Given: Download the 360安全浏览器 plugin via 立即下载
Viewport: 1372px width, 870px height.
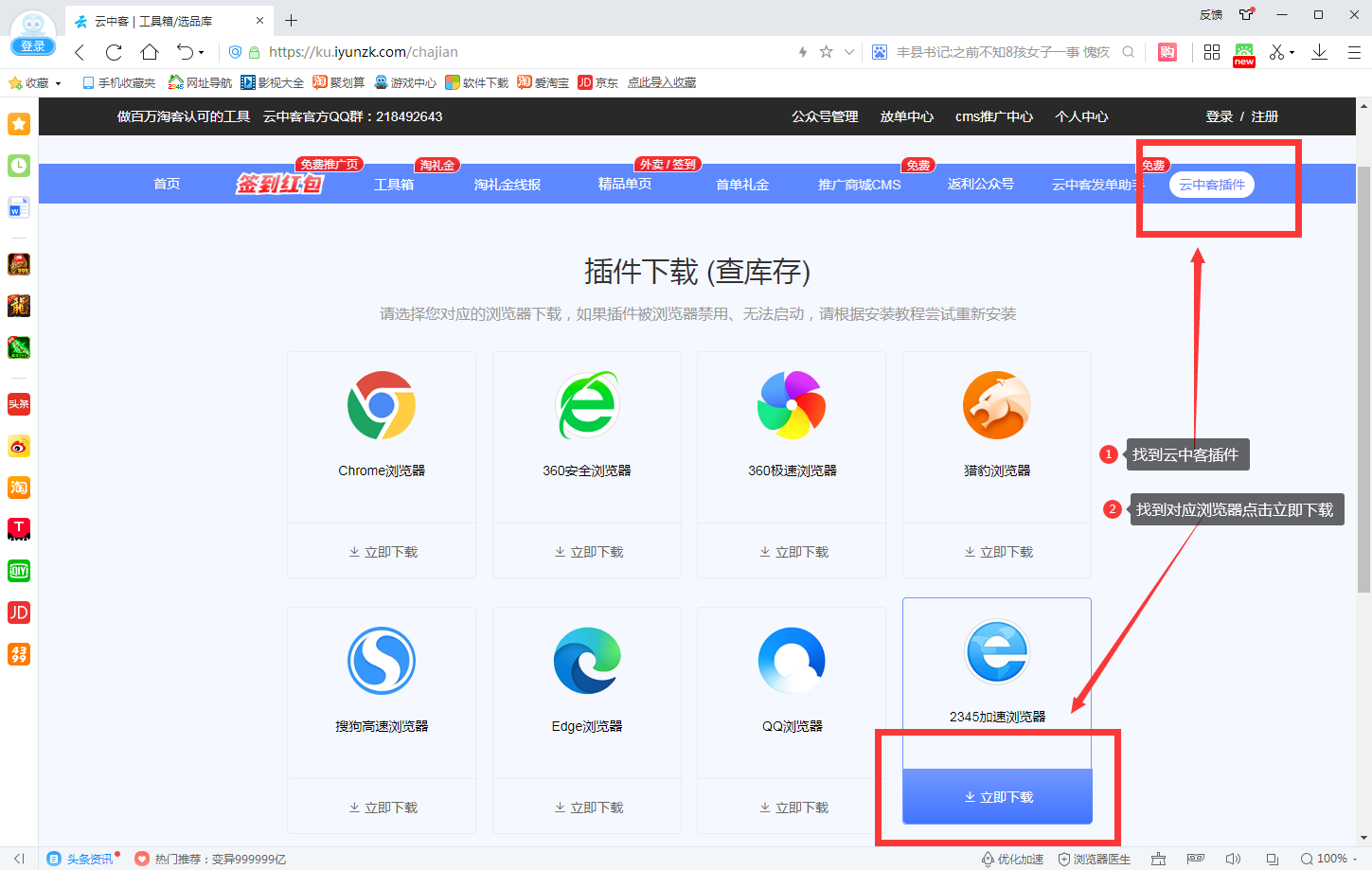Looking at the screenshot, I should pos(588,551).
